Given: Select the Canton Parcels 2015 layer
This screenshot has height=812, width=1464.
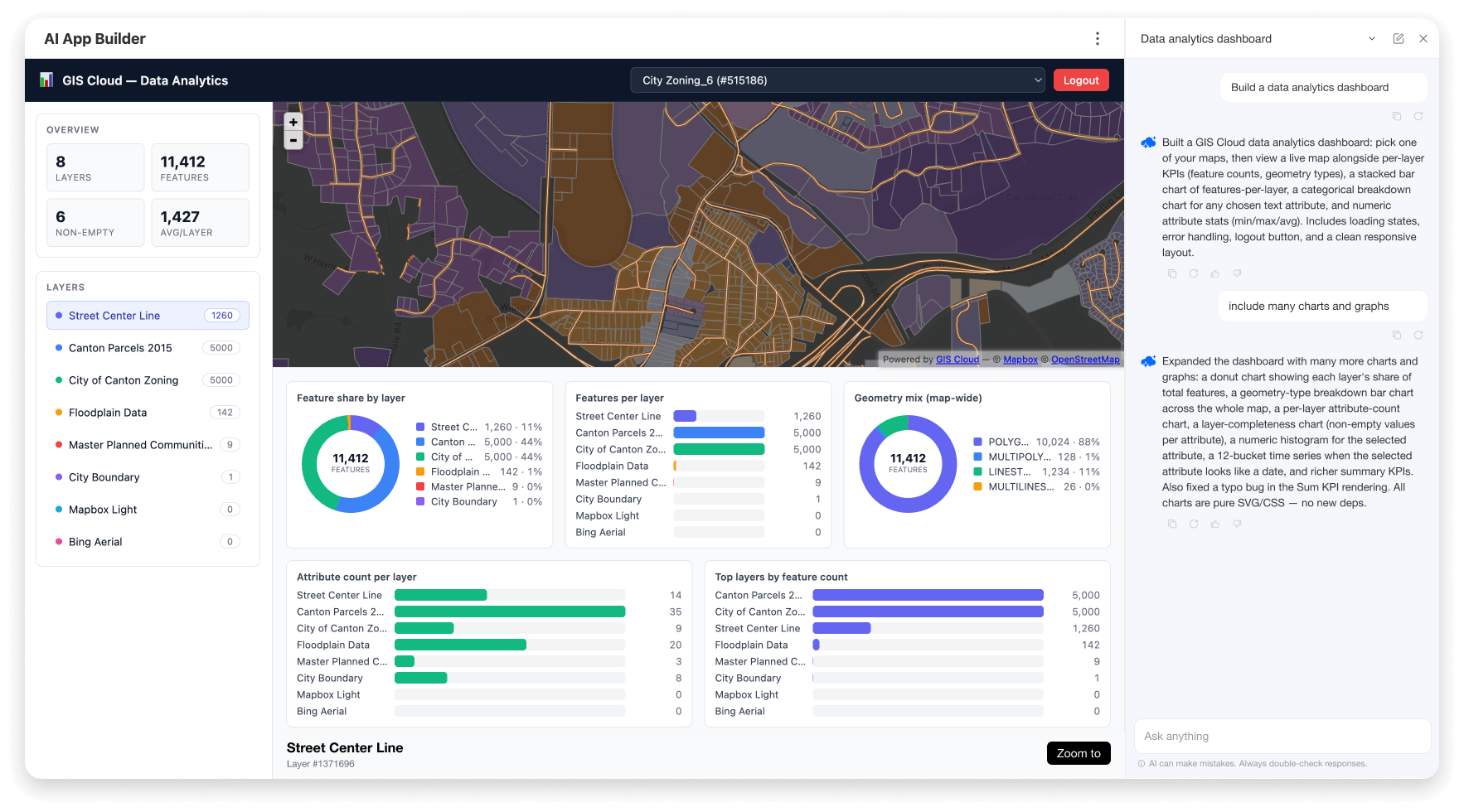Looking at the screenshot, I should [148, 348].
